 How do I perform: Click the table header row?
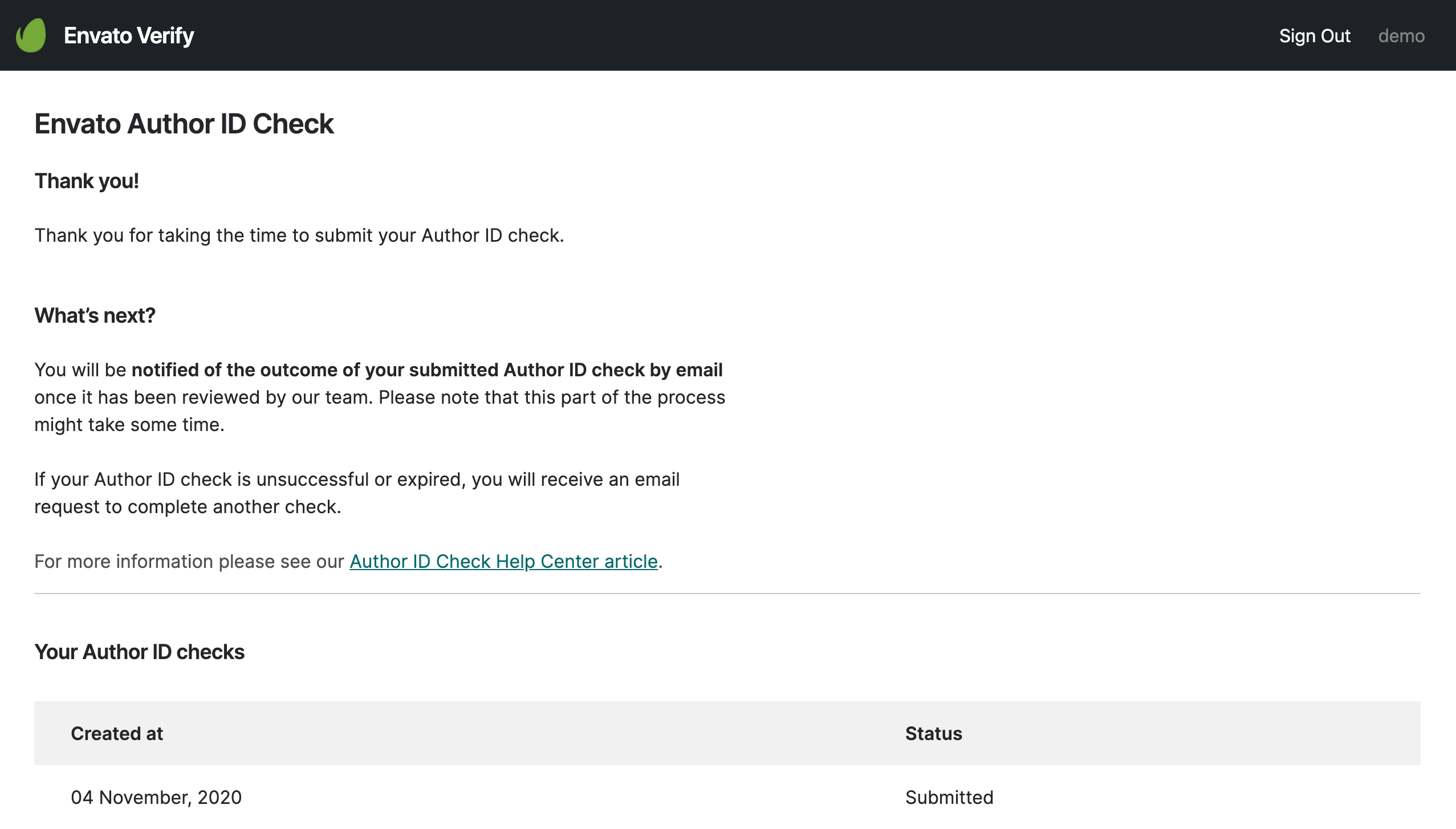pyautogui.click(x=728, y=733)
